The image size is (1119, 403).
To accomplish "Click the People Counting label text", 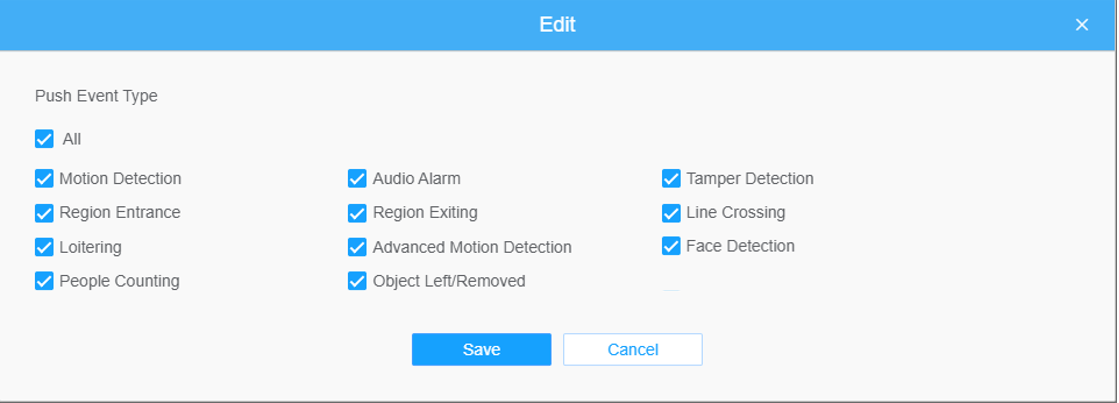I will [x=119, y=281].
